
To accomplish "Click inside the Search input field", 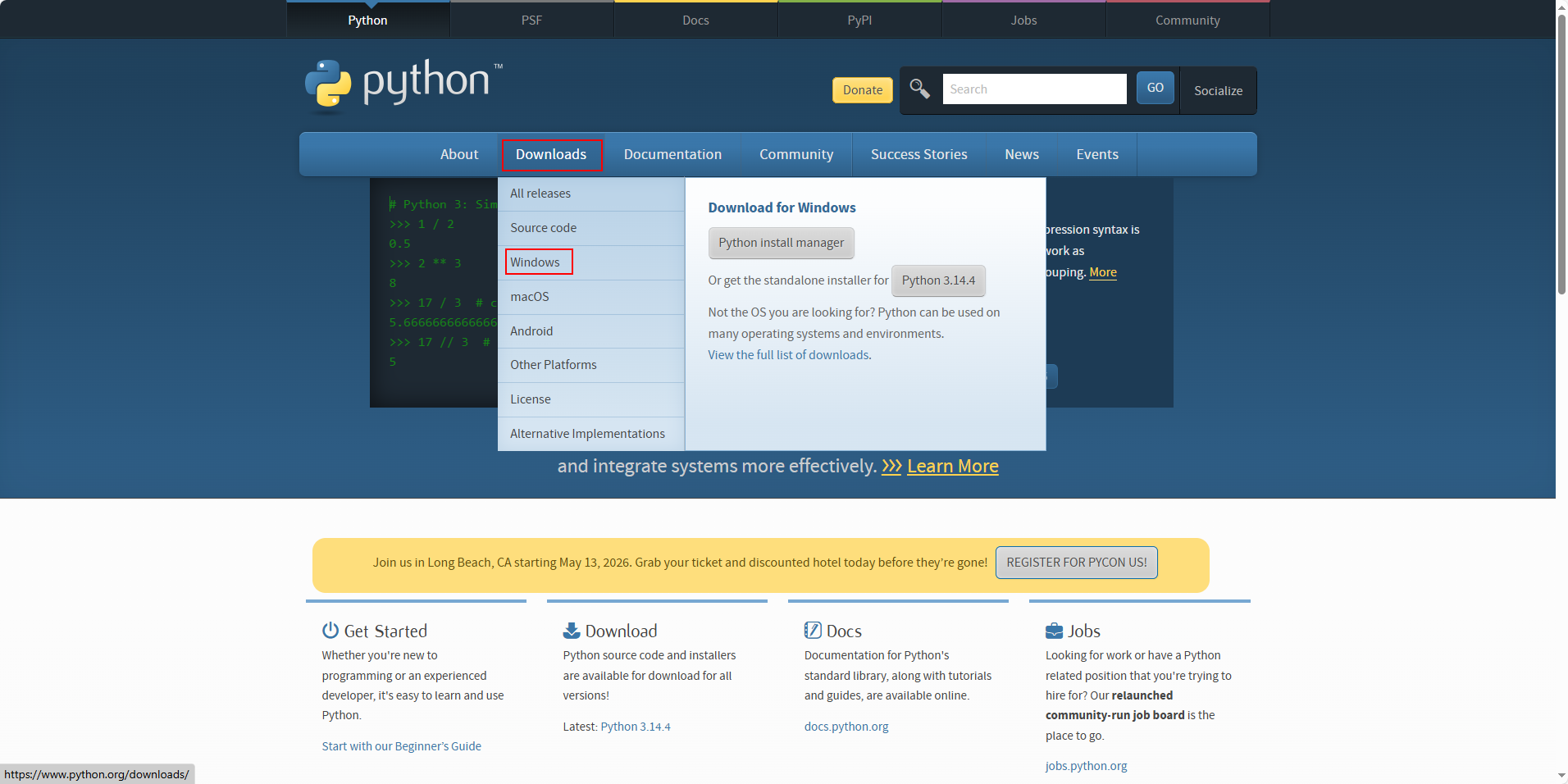I will pos(1034,89).
